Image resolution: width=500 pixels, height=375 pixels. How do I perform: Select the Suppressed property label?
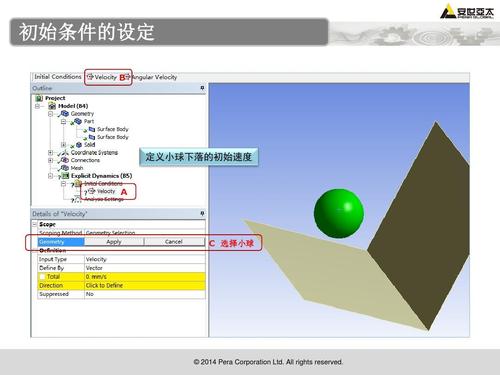pos(54,294)
